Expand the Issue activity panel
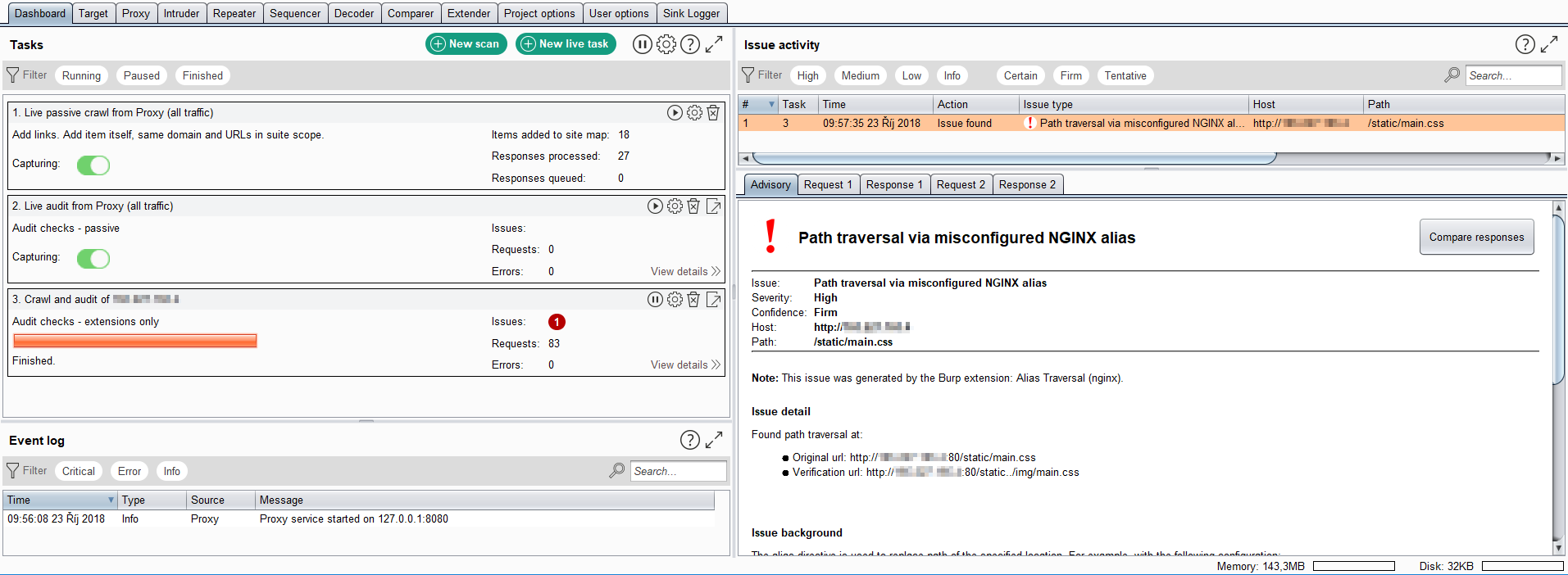Image resolution: width=1568 pixels, height=575 pixels. [1549, 44]
